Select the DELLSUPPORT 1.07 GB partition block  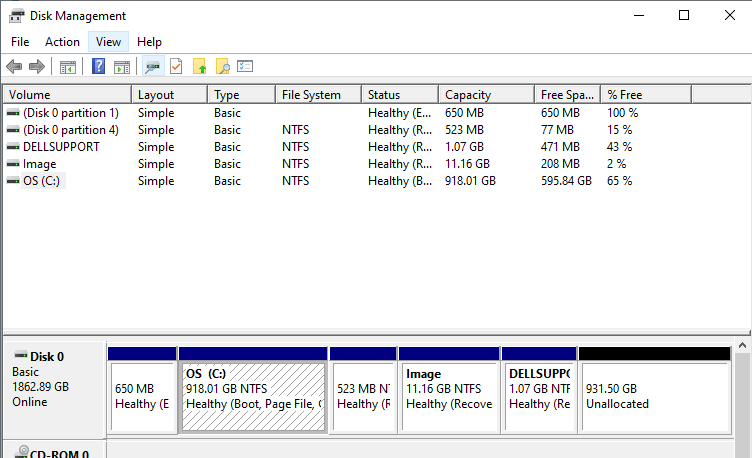tap(539, 390)
